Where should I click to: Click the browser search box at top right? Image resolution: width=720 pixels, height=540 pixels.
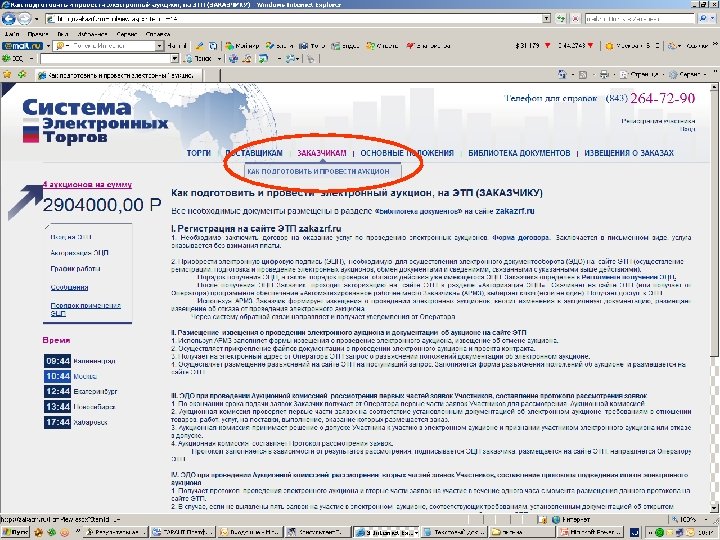(640, 19)
